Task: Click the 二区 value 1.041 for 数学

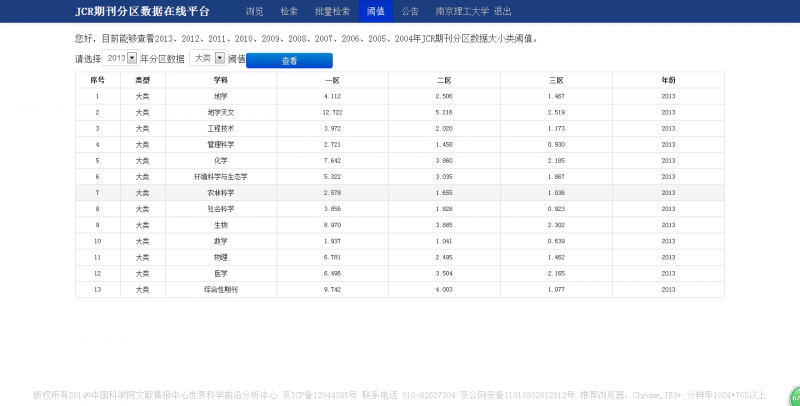Action: point(444,241)
